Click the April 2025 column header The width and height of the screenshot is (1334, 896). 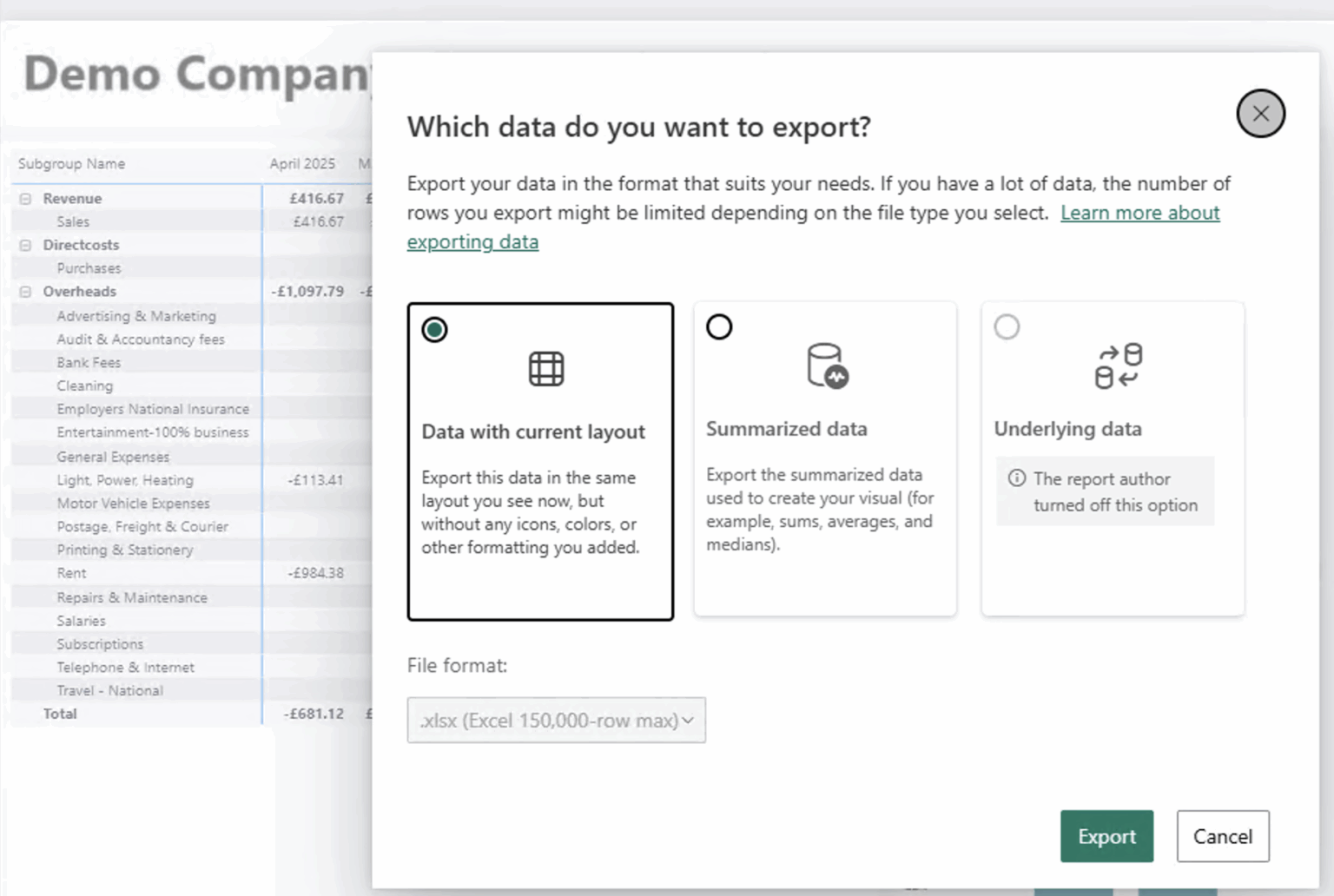point(303,163)
